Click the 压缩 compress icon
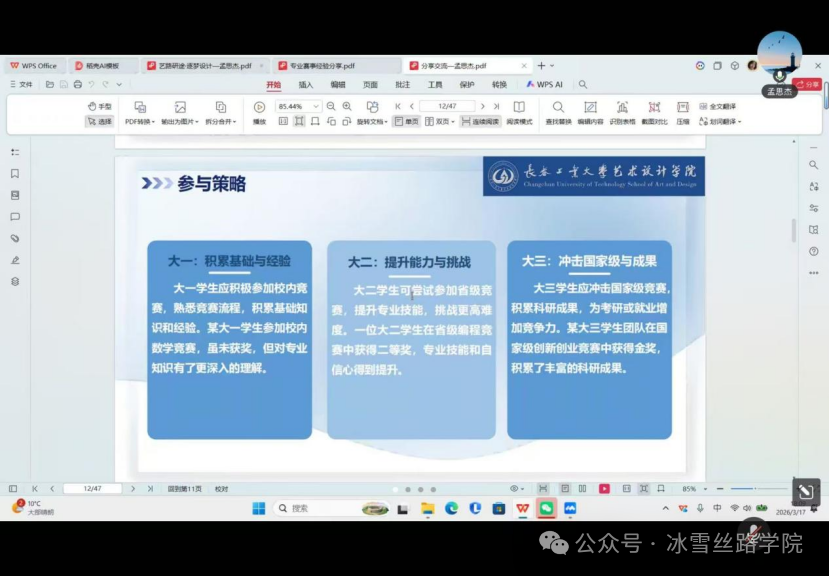829x576 pixels. [x=683, y=113]
